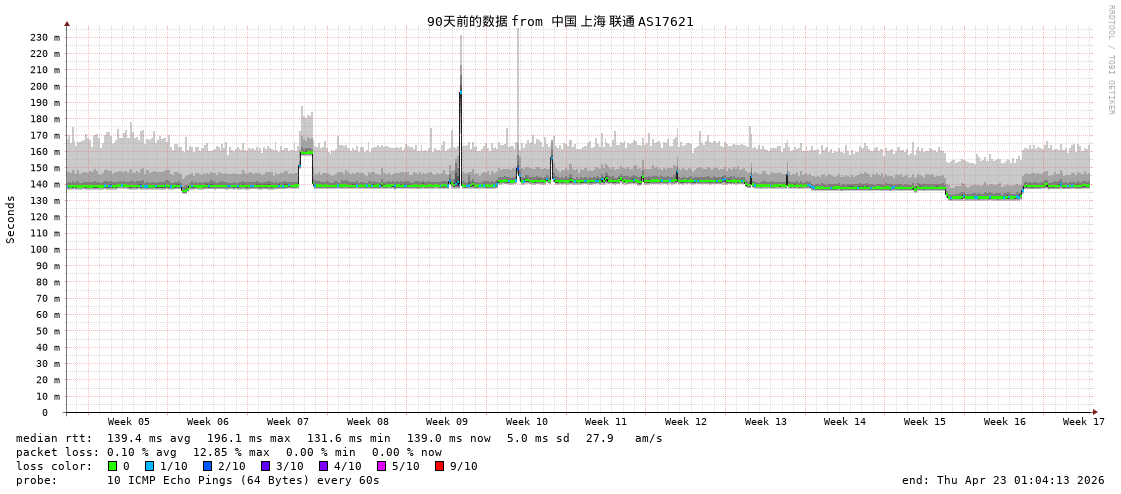The width and height of the screenshot is (1121, 494).
Task: Click the Week 11 axis label
Action: [606, 422]
